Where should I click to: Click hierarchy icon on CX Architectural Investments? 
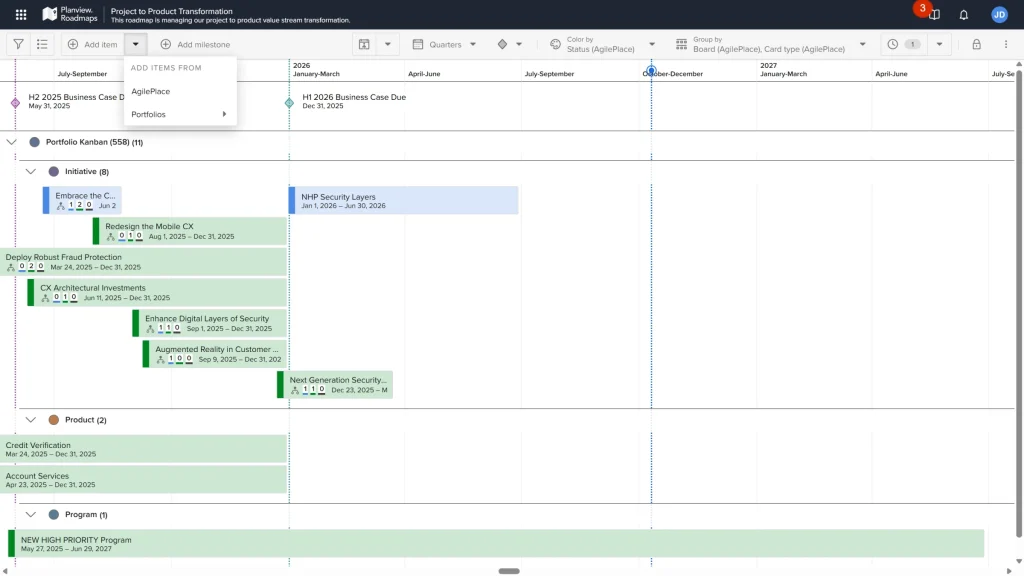(x=45, y=298)
